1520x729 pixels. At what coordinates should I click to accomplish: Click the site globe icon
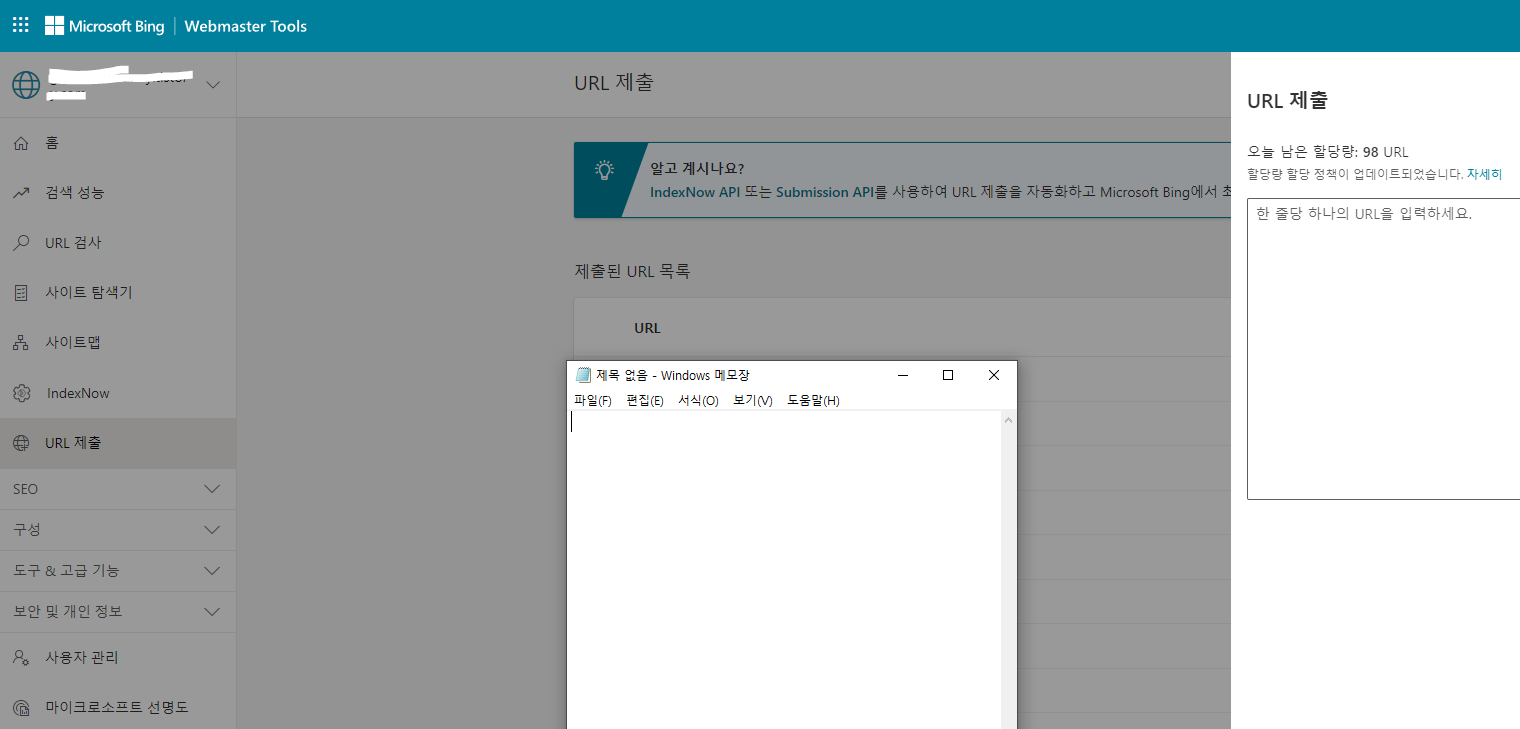pos(26,85)
